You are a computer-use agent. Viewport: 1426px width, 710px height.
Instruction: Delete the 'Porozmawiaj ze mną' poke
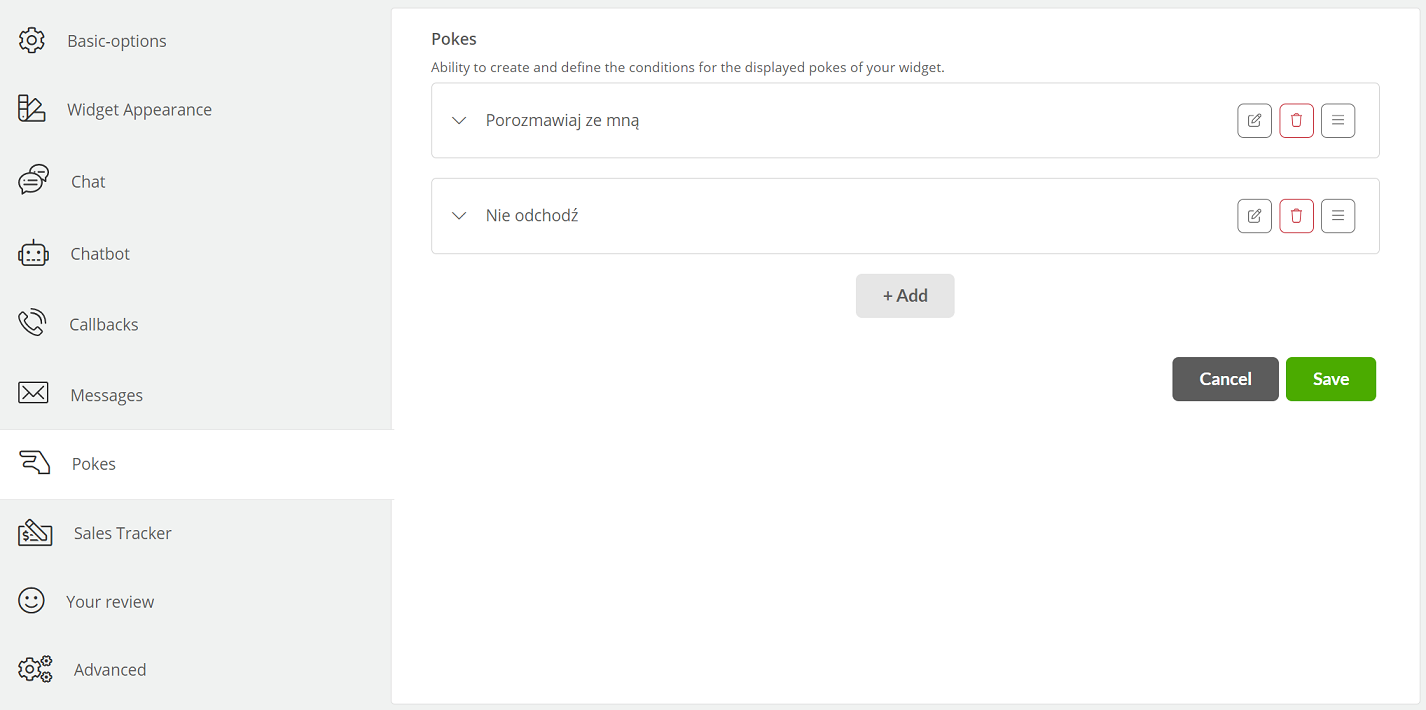pyautogui.click(x=1296, y=121)
